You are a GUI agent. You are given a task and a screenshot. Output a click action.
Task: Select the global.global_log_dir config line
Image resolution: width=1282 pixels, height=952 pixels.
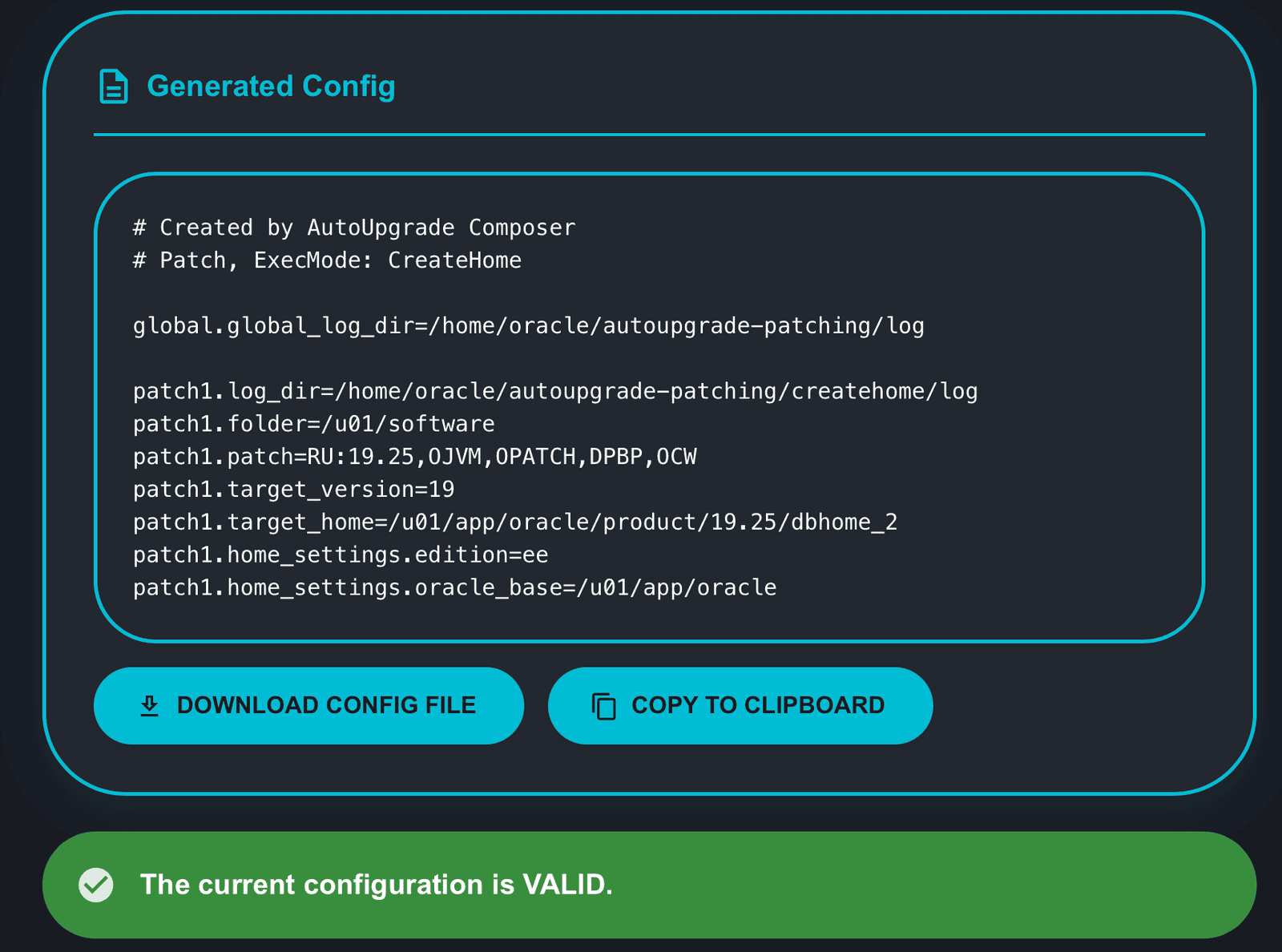pyautogui.click(x=528, y=326)
